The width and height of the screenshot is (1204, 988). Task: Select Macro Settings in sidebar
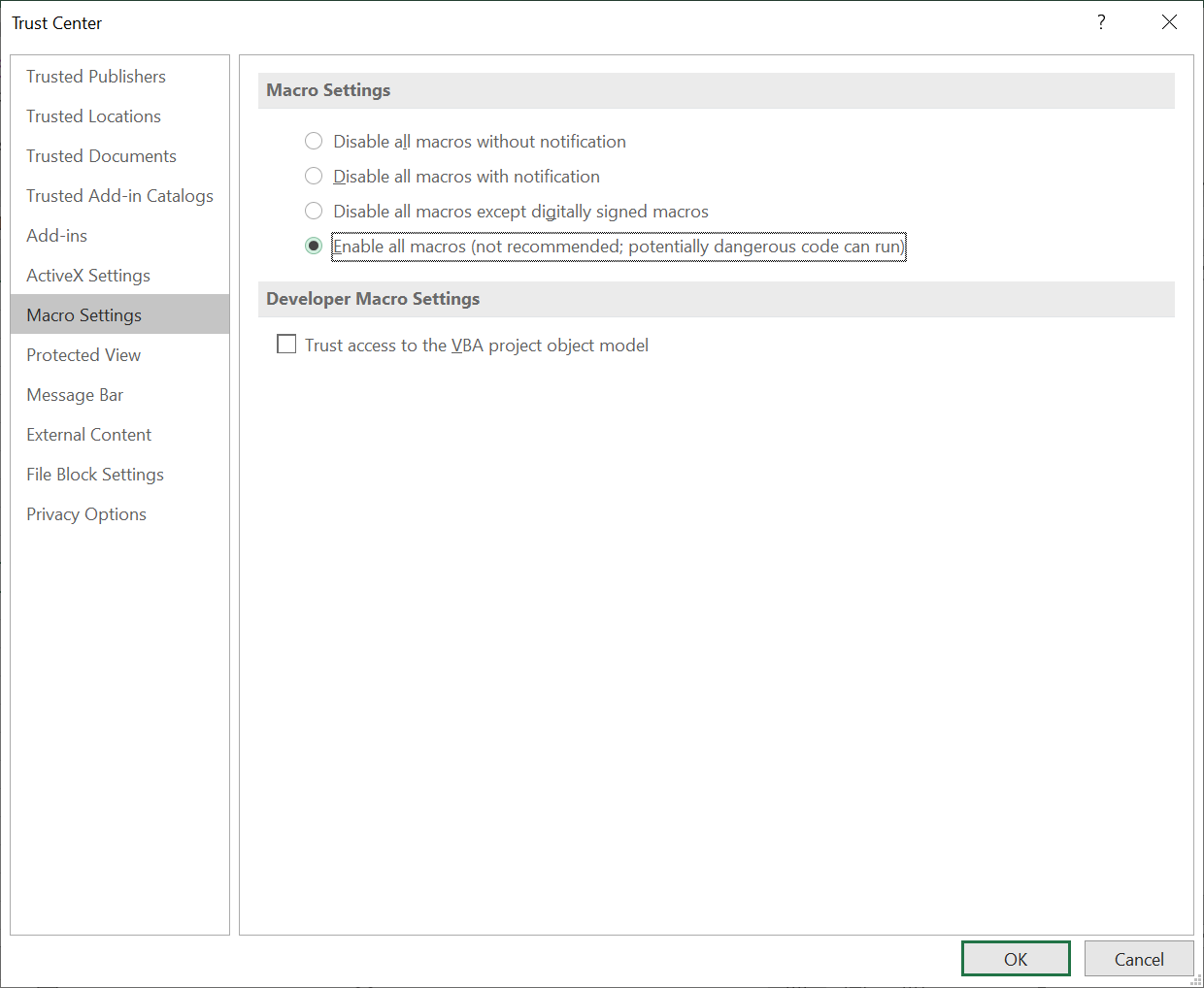[119, 315]
